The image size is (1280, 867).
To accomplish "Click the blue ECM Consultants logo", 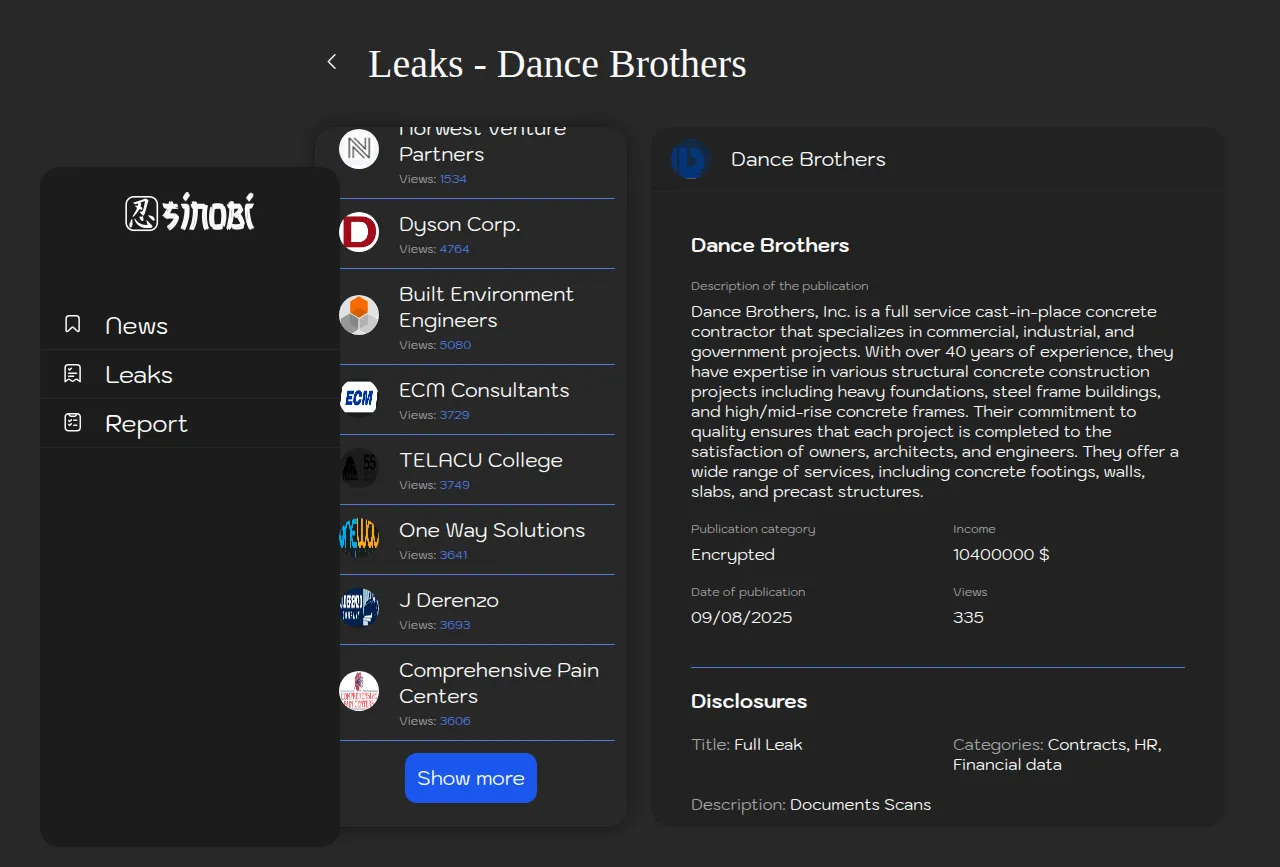I will (x=359, y=398).
